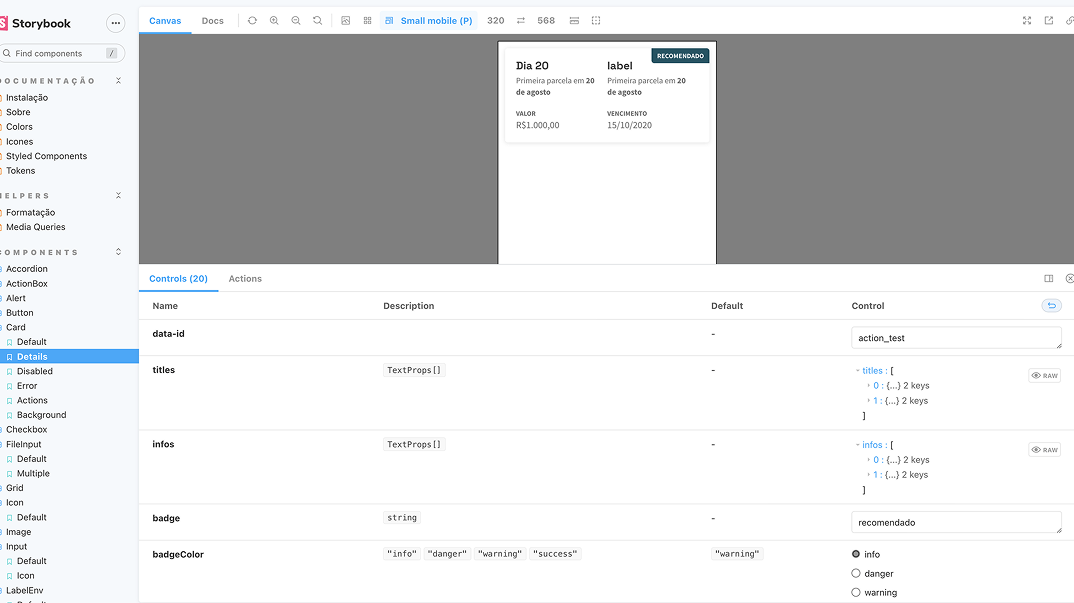Zoom in on the canvas
The width and height of the screenshot is (1074, 603).
tap(274, 21)
